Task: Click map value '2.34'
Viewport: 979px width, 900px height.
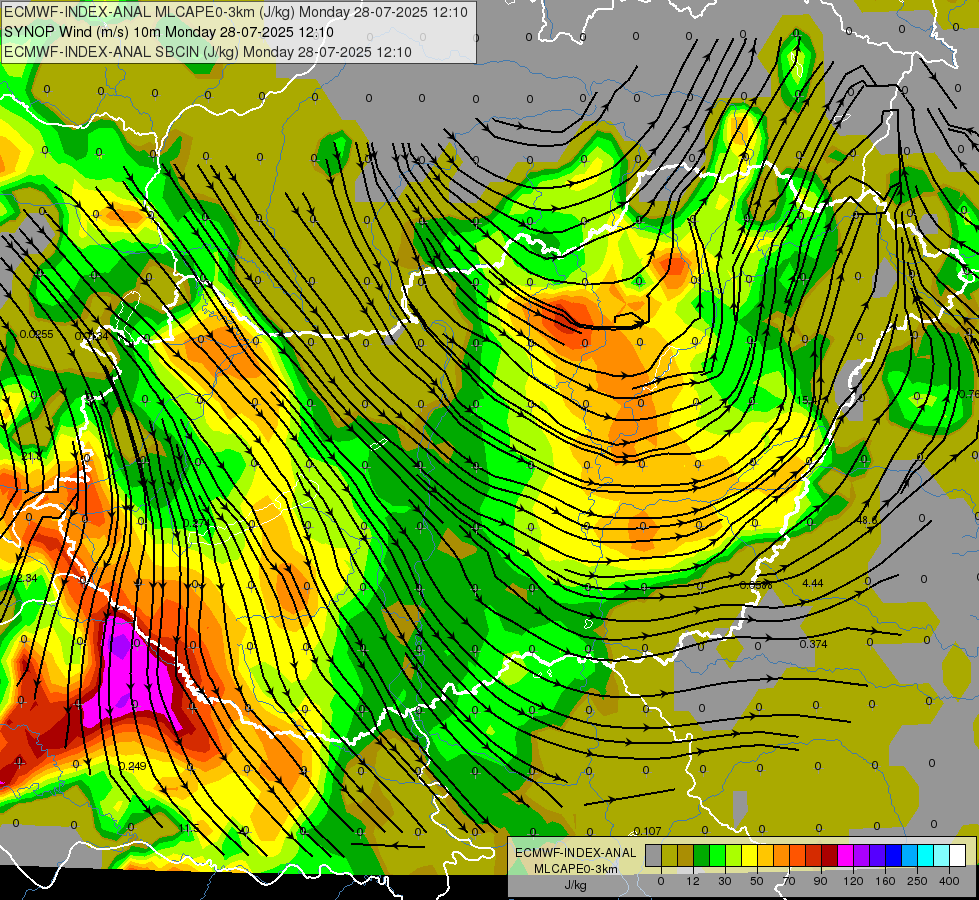Action: 27,578
